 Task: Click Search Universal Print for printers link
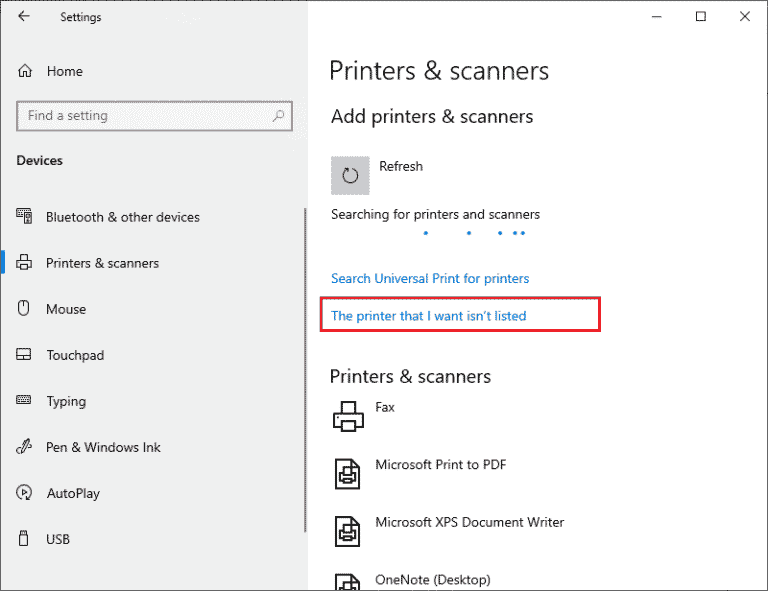click(x=430, y=278)
